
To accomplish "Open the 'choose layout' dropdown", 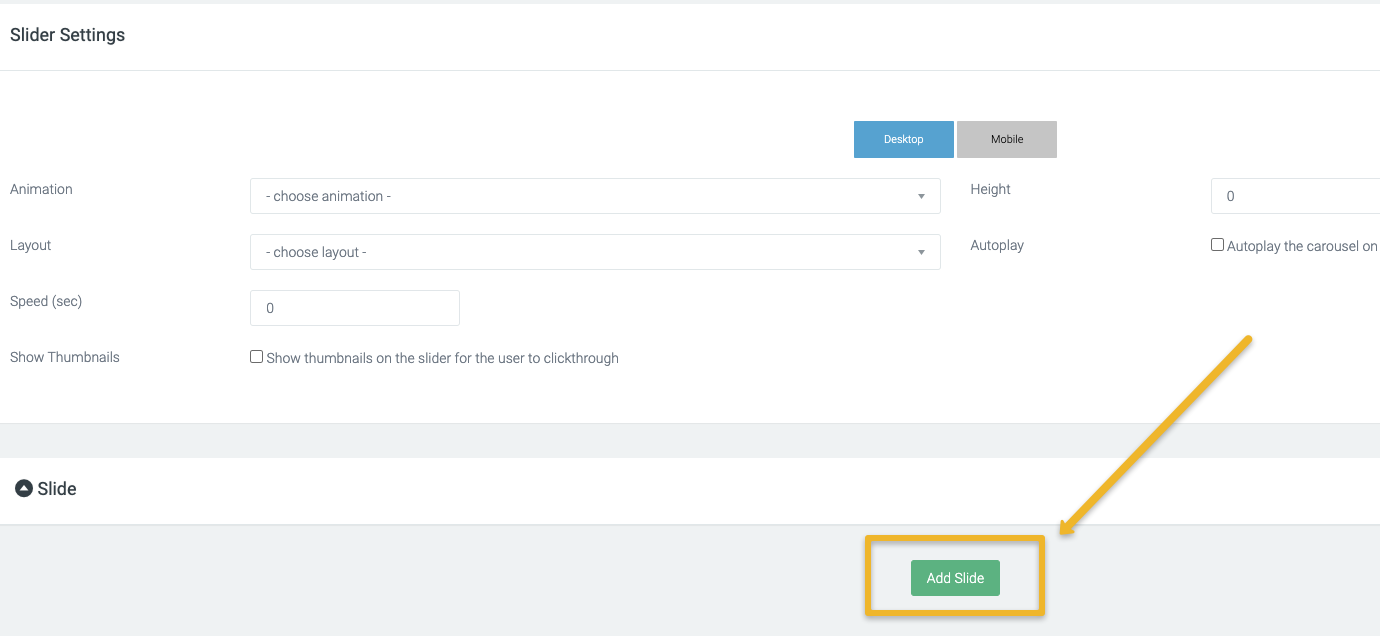I will pyautogui.click(x=594, y=253).
